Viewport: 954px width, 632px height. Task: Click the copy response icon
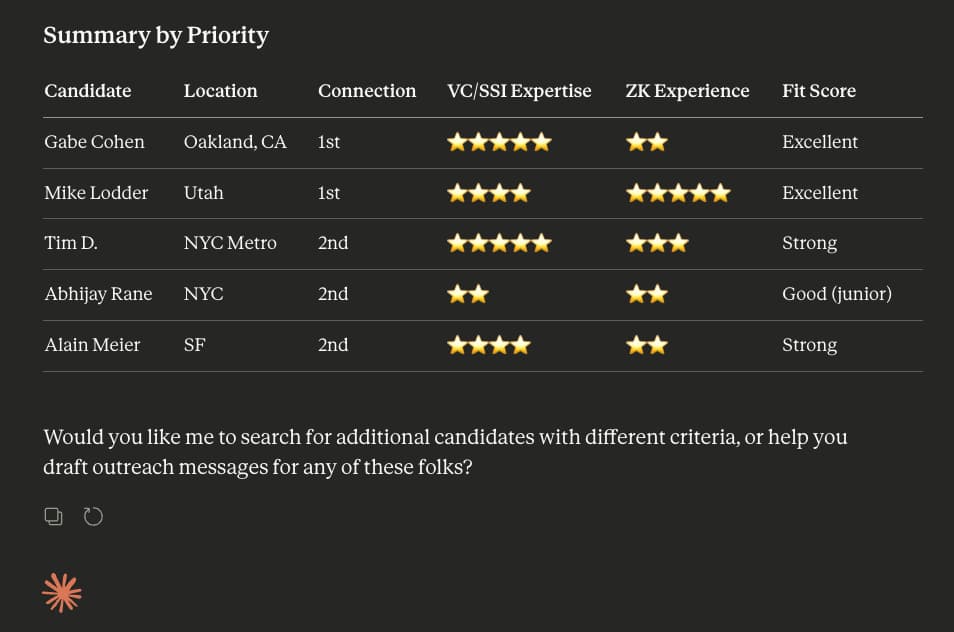(53, 516)
